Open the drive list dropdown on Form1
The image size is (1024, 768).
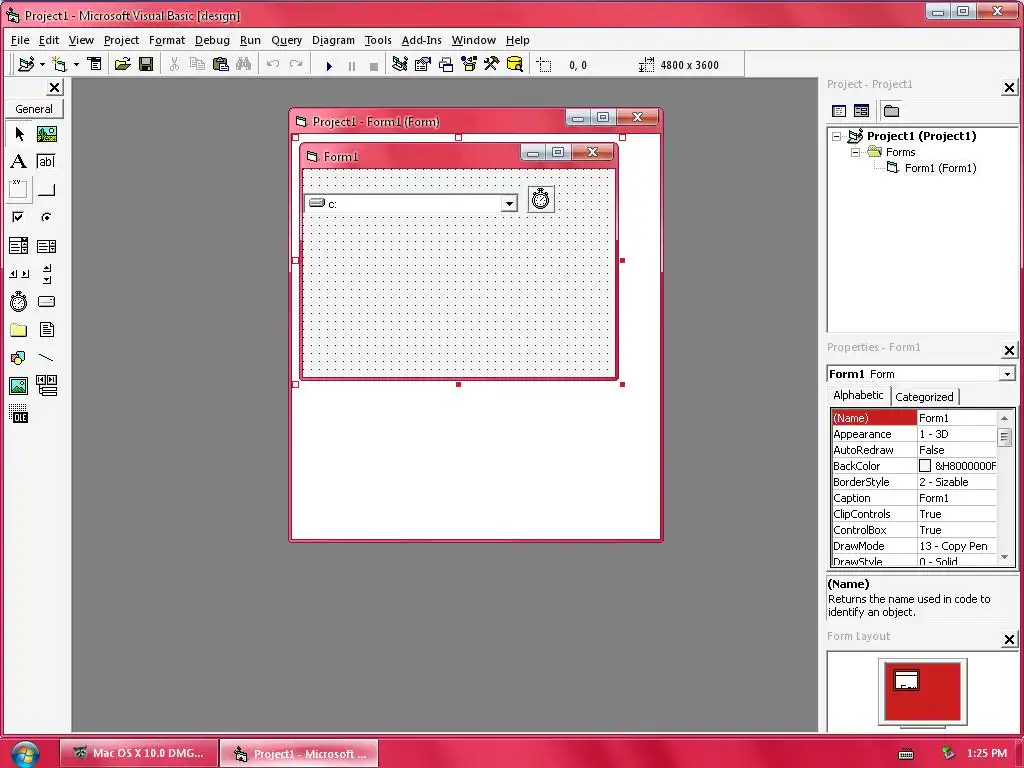509,204
